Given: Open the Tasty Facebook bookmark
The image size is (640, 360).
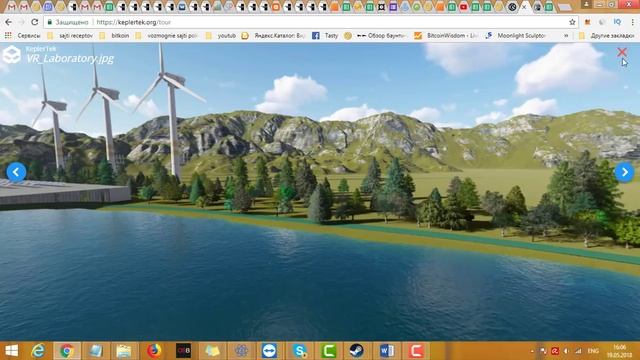Looking at the screenshot, I should click(x=325, y=36).
